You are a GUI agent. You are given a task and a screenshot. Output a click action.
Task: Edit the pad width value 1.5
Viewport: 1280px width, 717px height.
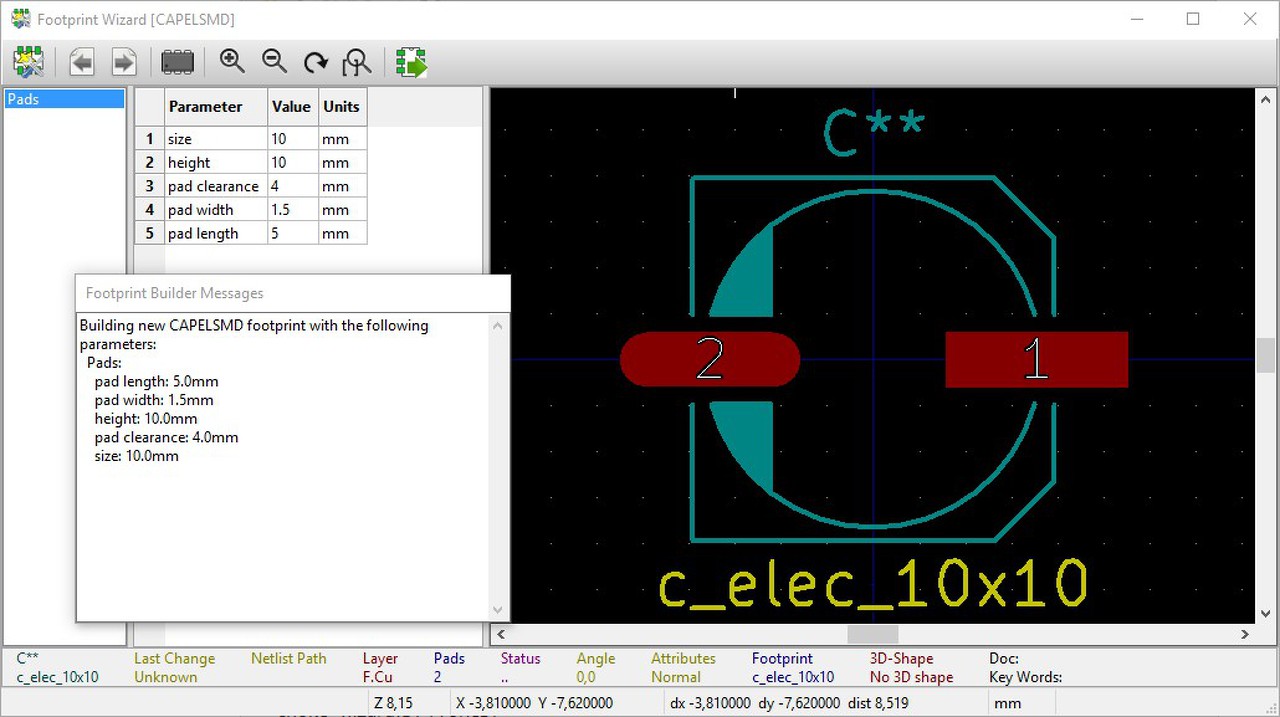coord(293,210)
